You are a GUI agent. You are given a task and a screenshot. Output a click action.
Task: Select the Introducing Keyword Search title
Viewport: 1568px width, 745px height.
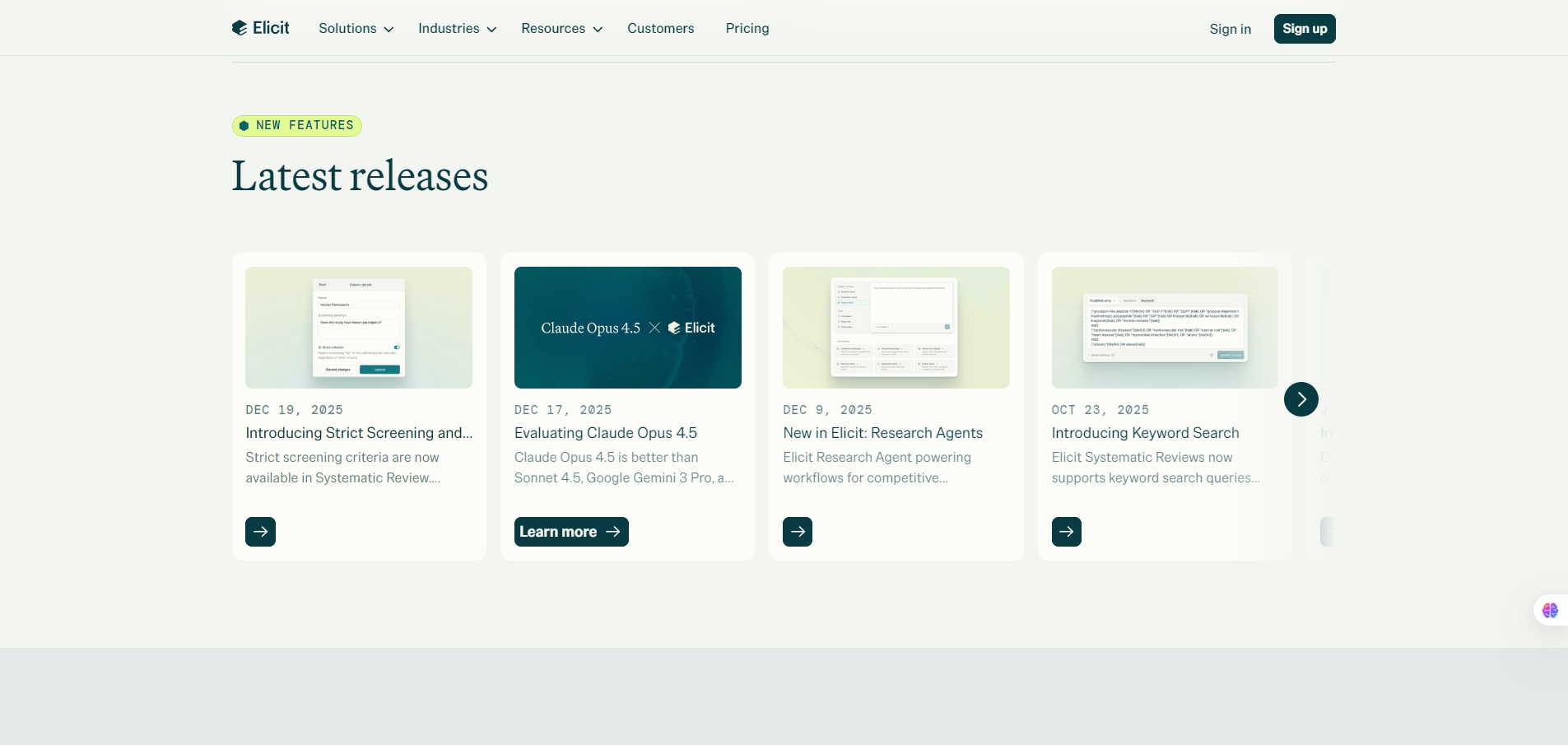tap(1144, 433)
